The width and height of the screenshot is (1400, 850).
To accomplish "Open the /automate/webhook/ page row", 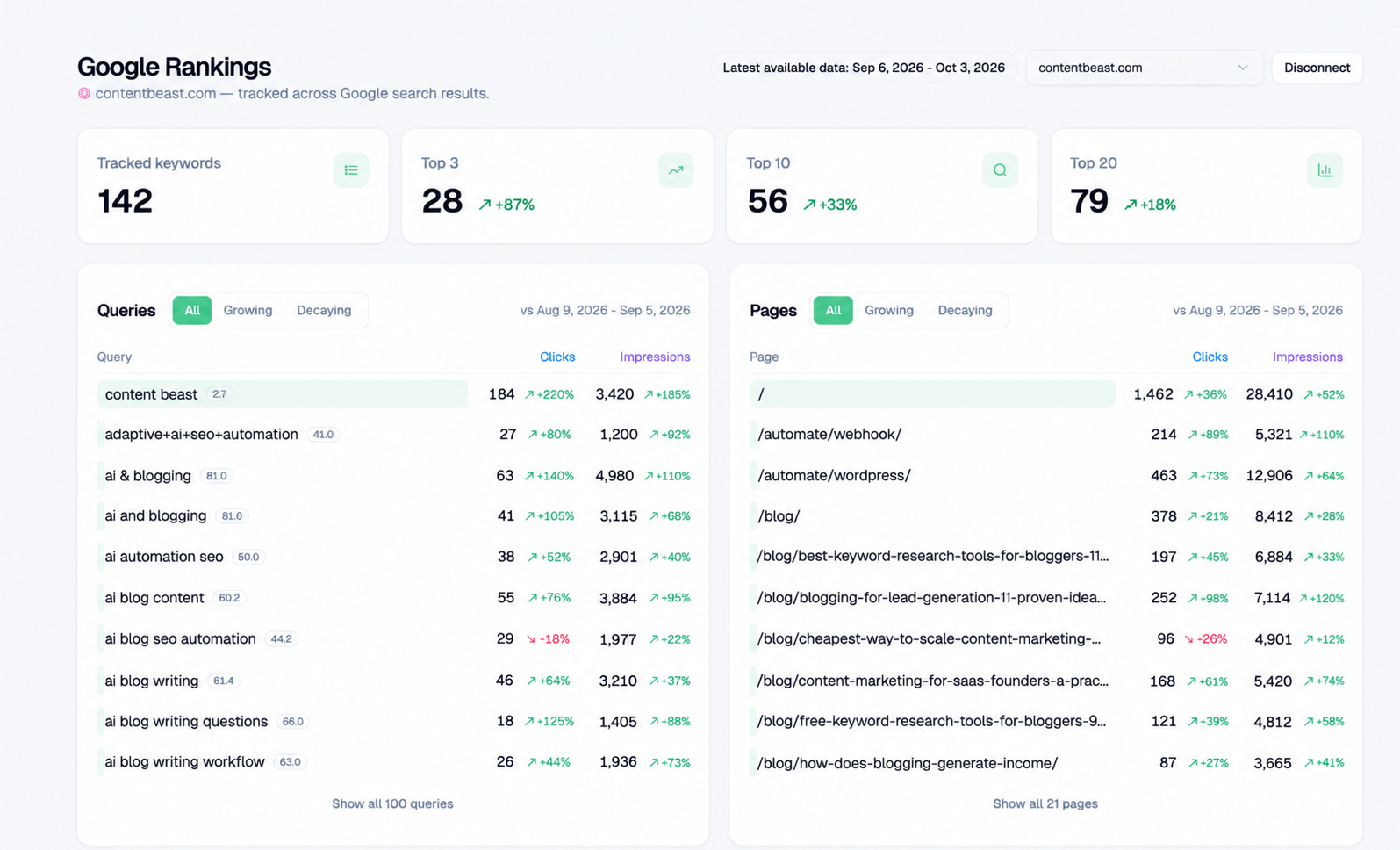I will click(x=1046, y=435).
